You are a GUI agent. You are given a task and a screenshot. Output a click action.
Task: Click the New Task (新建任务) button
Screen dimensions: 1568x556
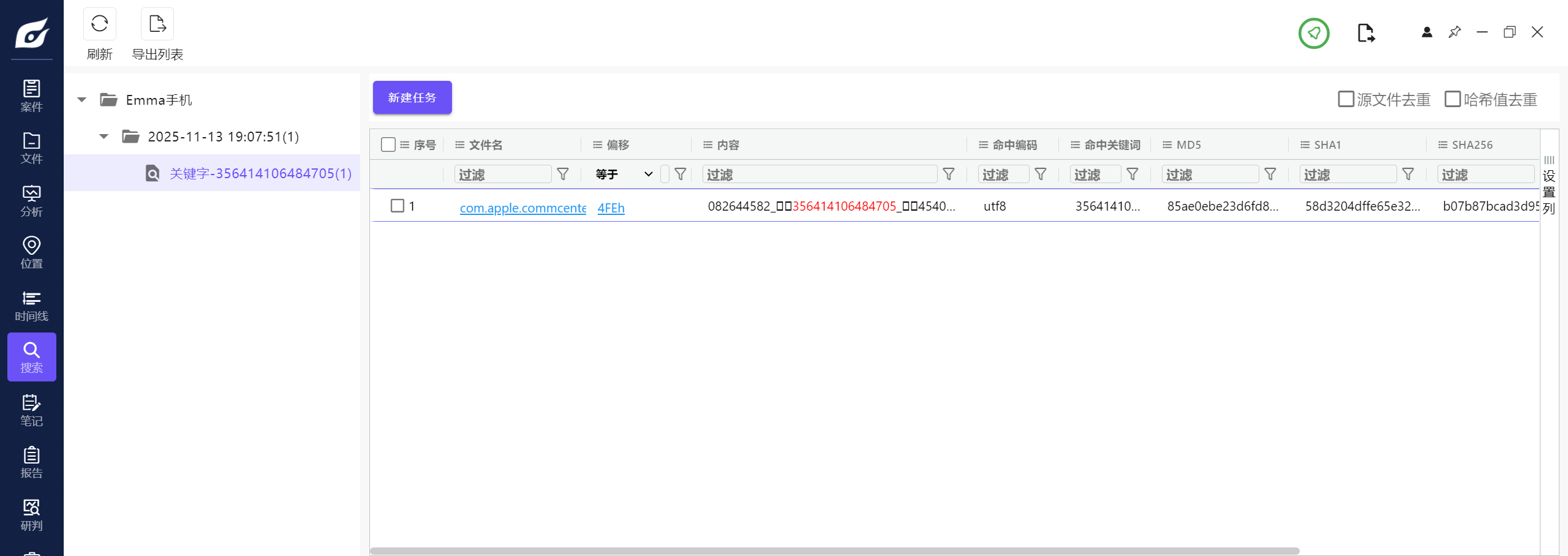412,97
